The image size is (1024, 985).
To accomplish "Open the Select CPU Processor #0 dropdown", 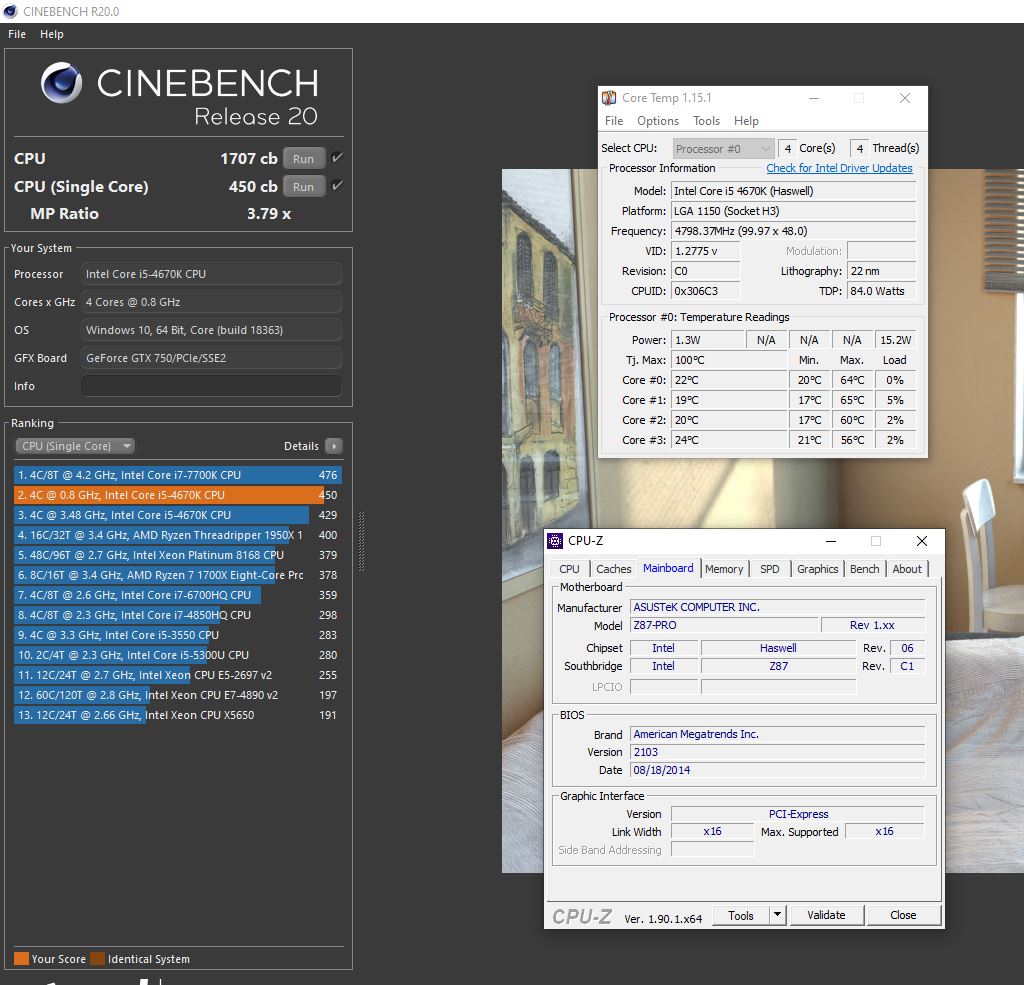I will point(723,149).
